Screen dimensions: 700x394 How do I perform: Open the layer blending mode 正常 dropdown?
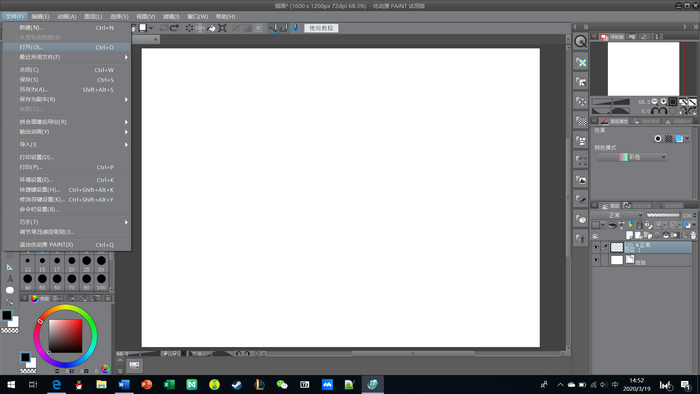click(x=618, y=215)
